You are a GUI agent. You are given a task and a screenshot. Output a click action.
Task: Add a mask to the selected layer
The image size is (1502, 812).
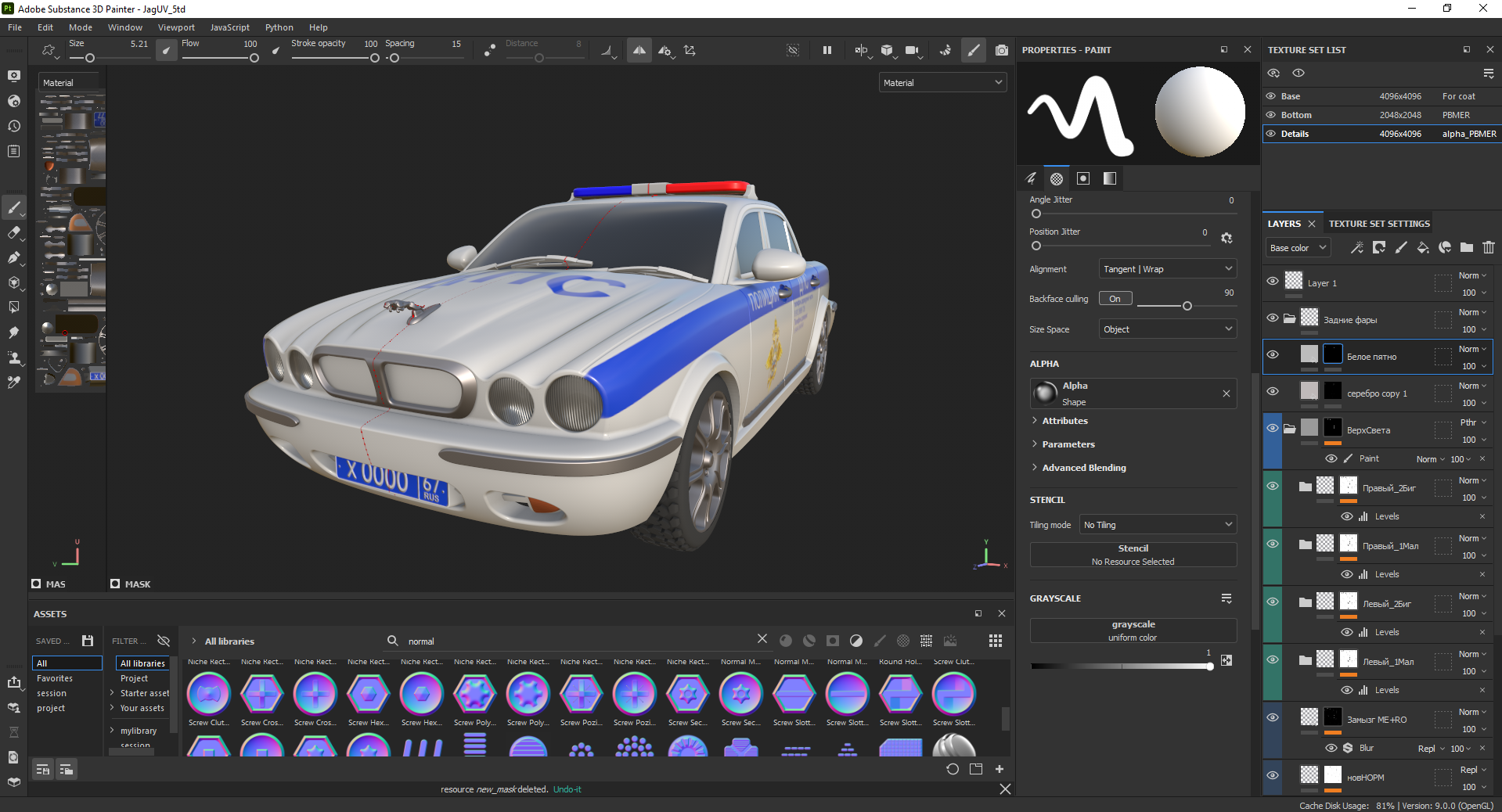[1379, 248]
